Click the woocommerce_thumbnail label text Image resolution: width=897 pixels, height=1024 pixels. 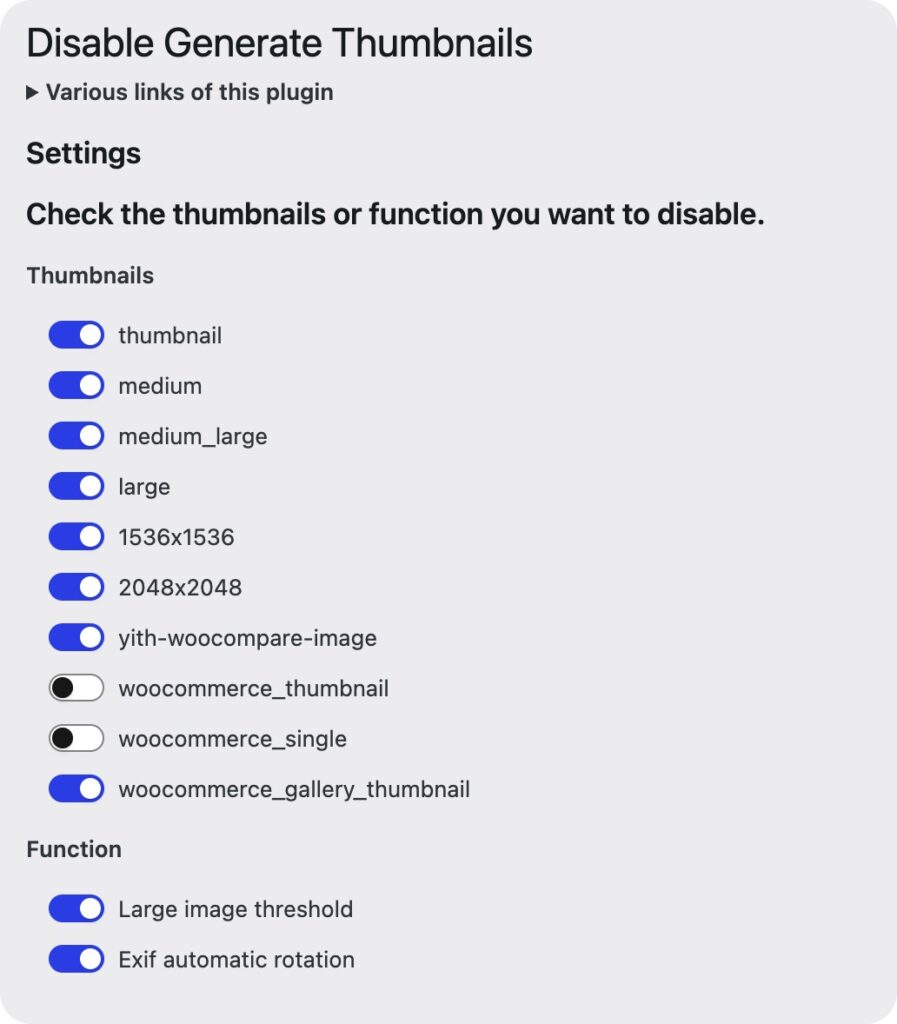pos(253,688)
